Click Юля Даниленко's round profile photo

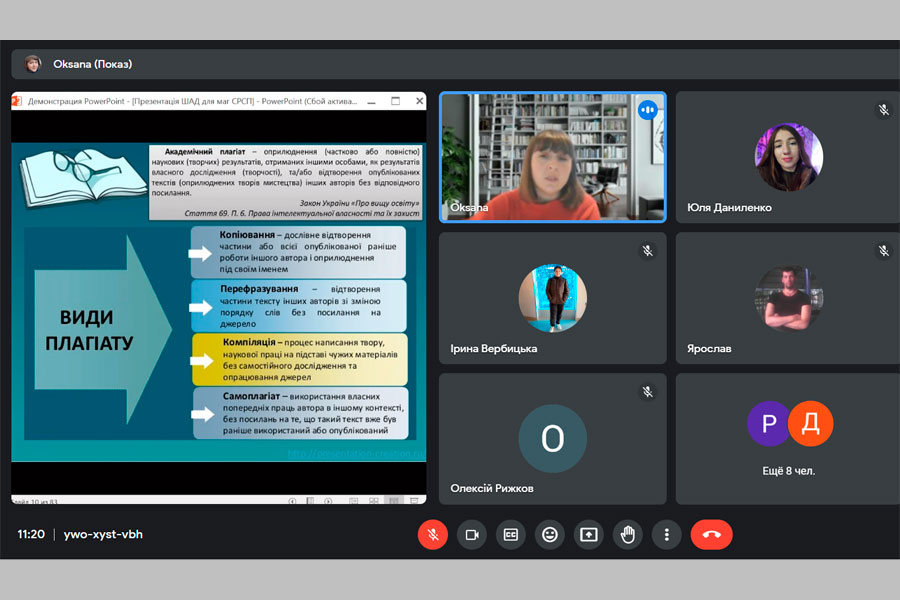point(789,157)
